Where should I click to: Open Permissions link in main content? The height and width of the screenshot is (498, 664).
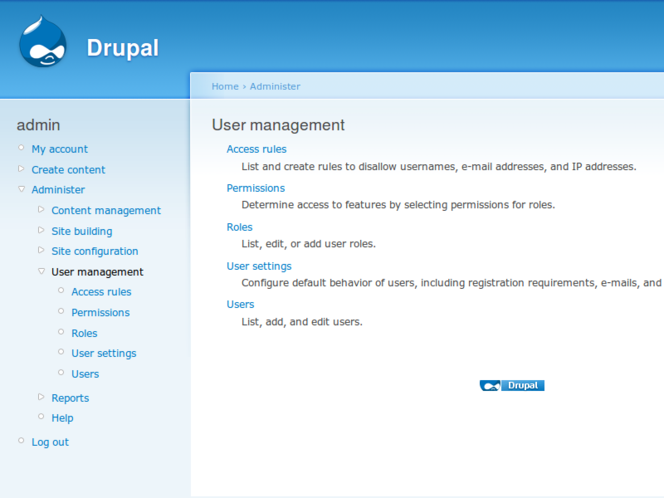pos(255,188)
